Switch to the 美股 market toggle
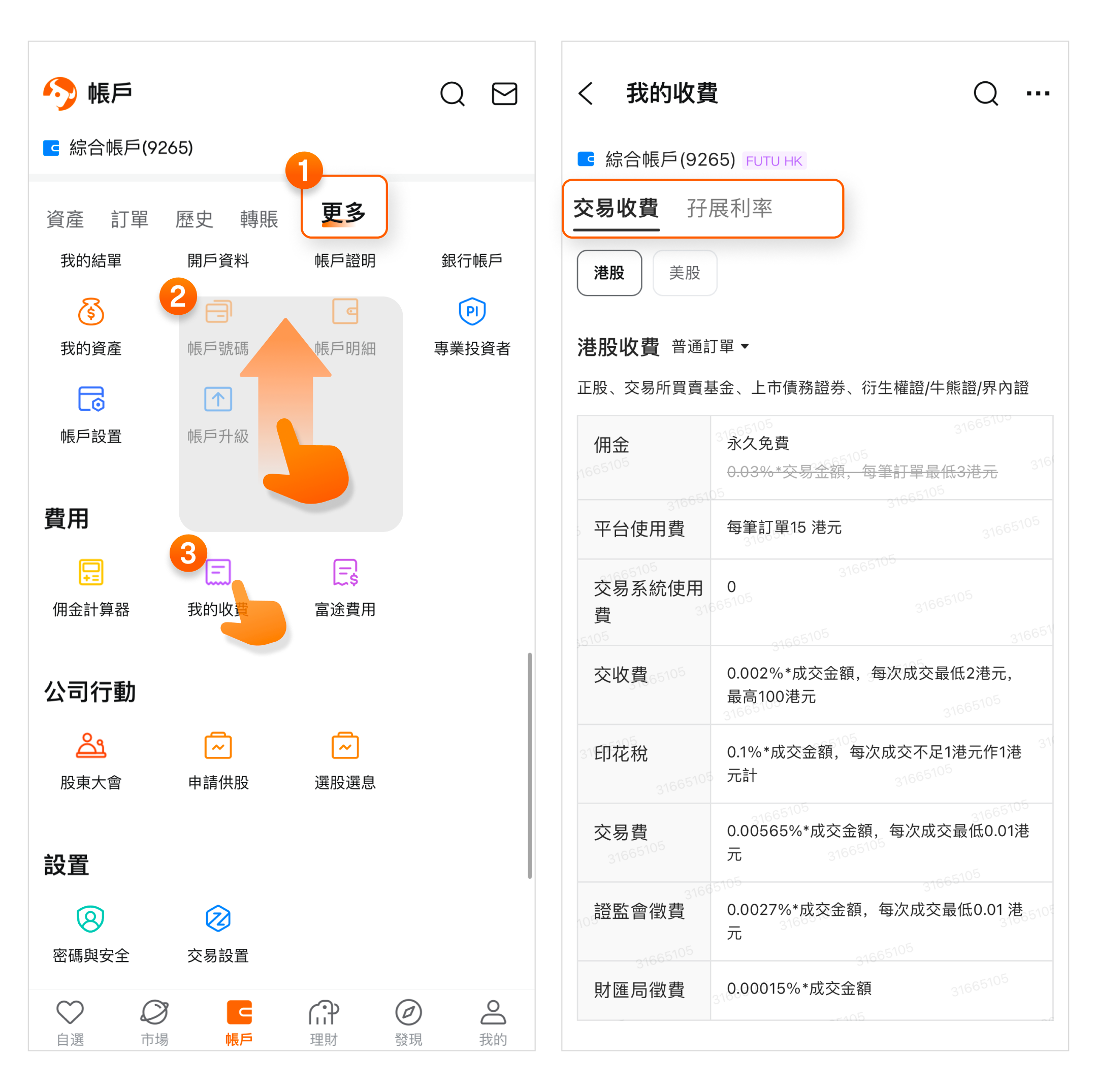 point(685,273)
